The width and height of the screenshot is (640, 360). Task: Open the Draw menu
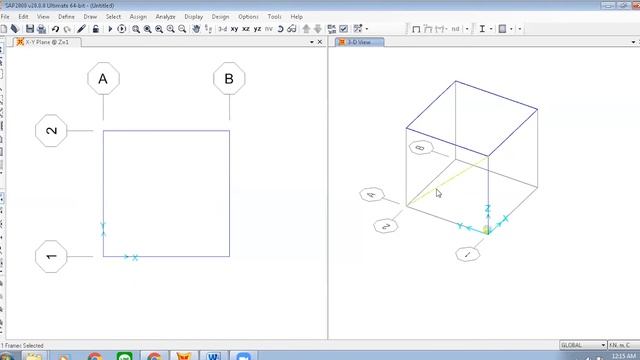(90, 17)
